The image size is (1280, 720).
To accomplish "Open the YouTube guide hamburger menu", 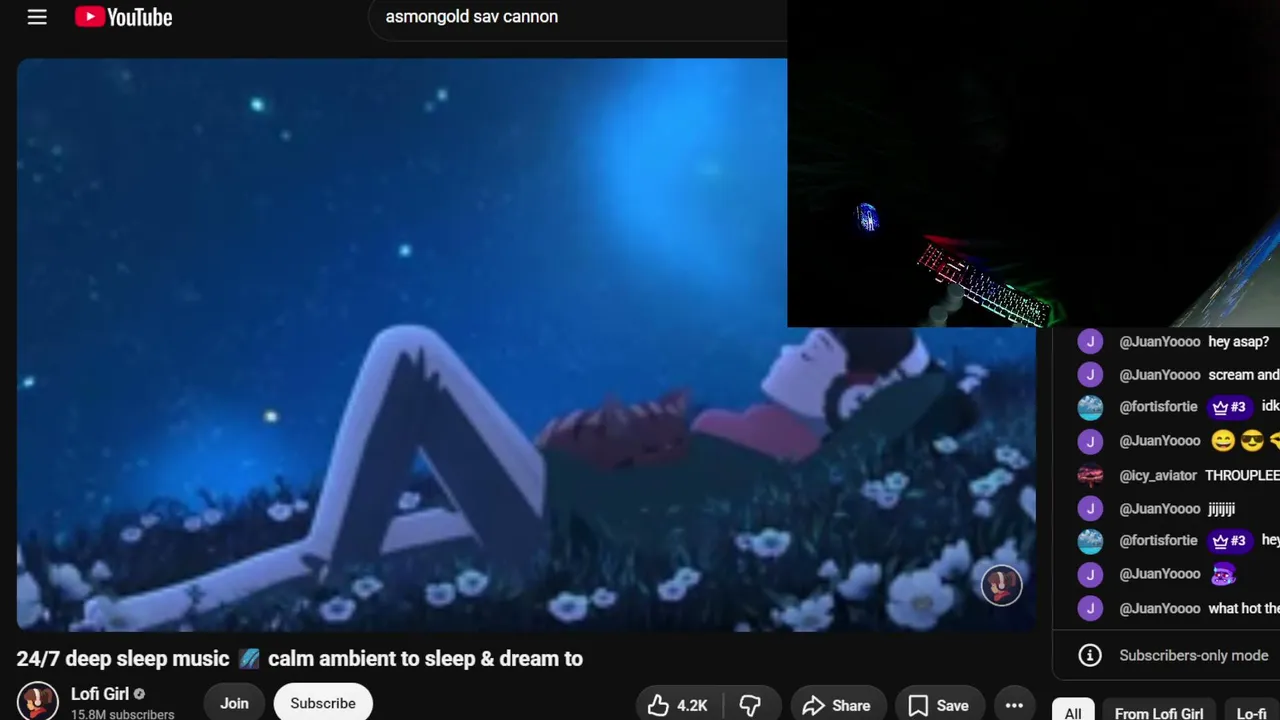I will click(x=37, y=17).
